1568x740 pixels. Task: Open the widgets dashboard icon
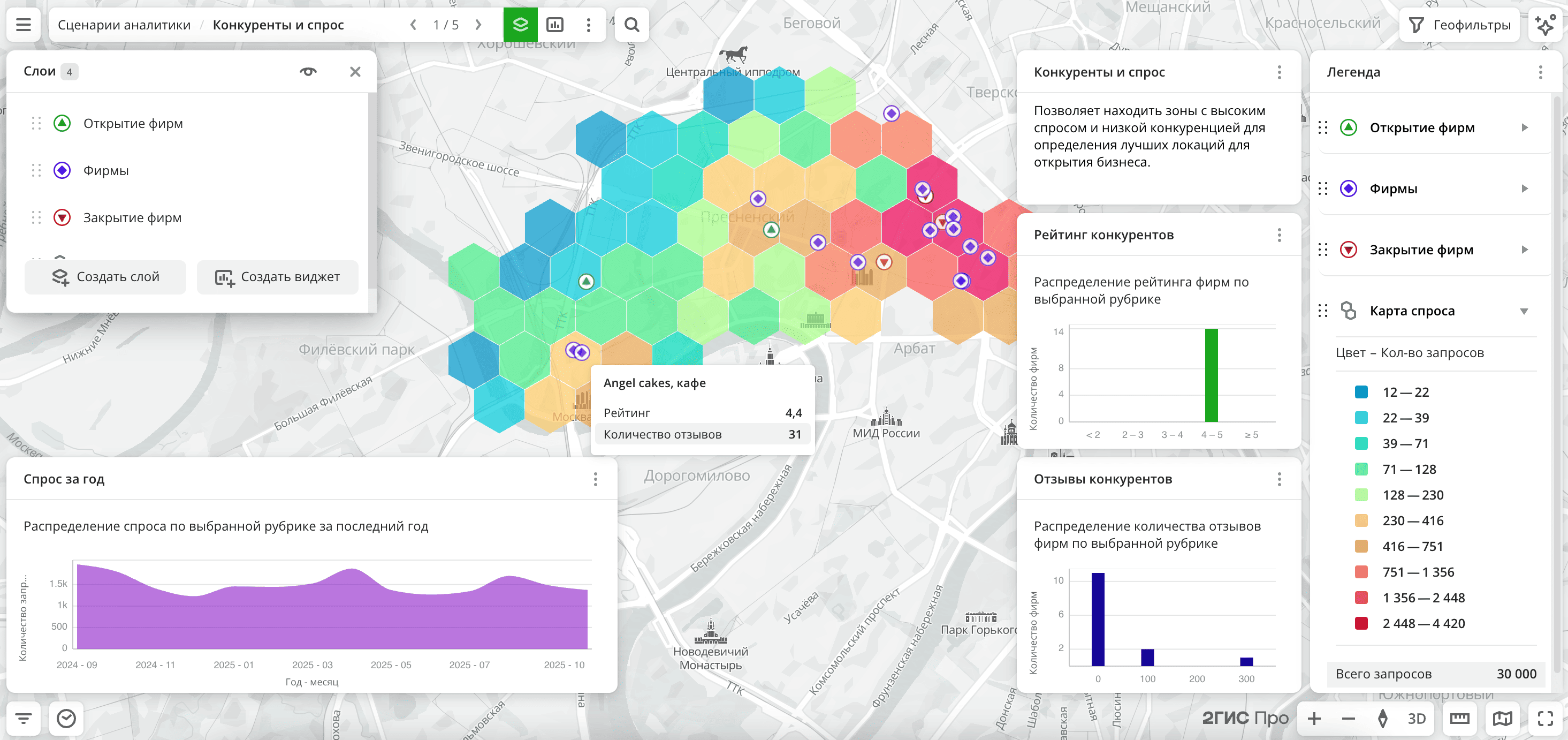tap(554, 25)
